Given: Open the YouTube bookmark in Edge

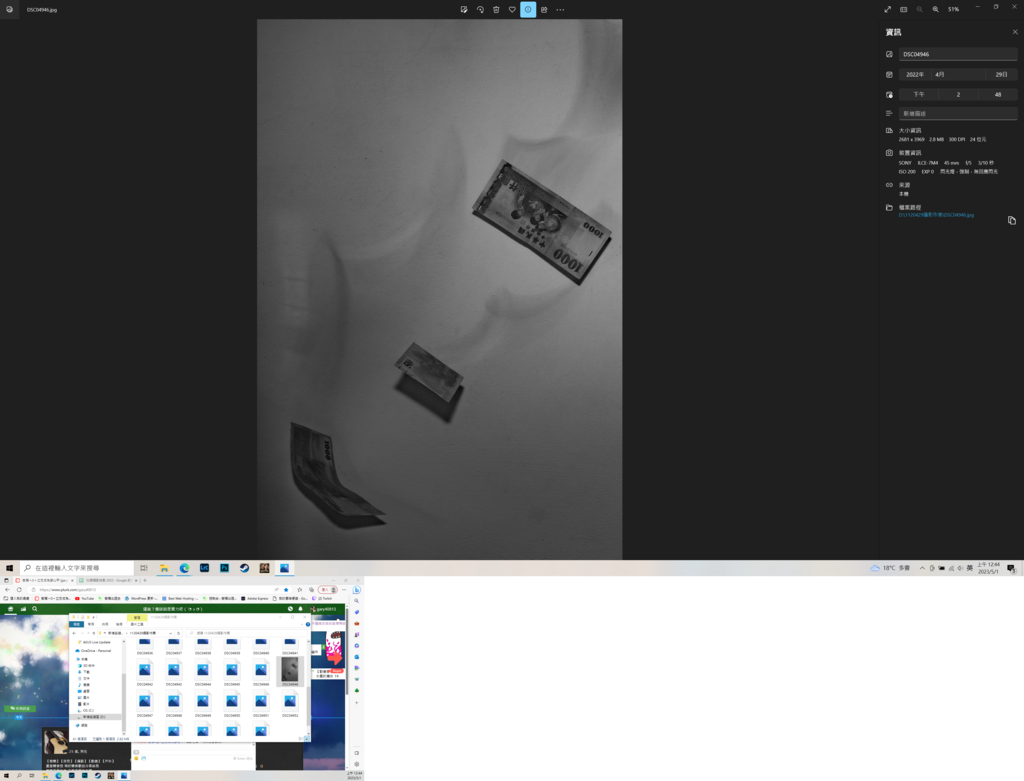Looking at the screenshot, I should click(x=84, y=598).
